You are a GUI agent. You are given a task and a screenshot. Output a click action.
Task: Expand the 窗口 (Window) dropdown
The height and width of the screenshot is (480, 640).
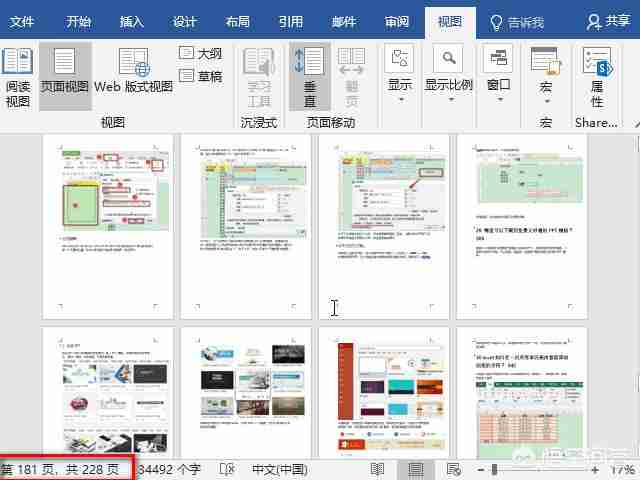pyautogui.click(x=499, y=74)
